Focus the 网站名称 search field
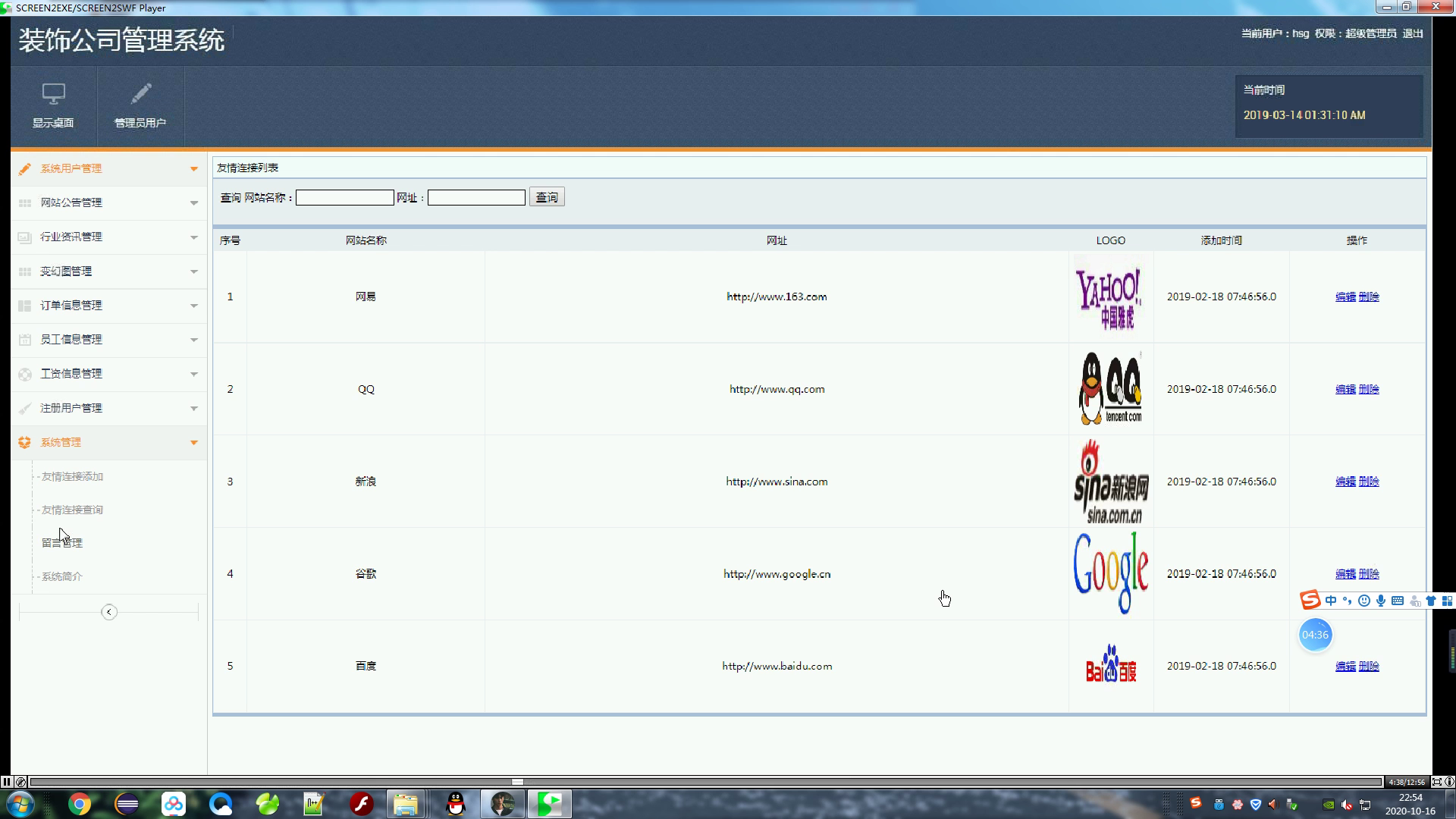Image resolution: width=1456 pixels, height=819 pixels. click(344, 197)
